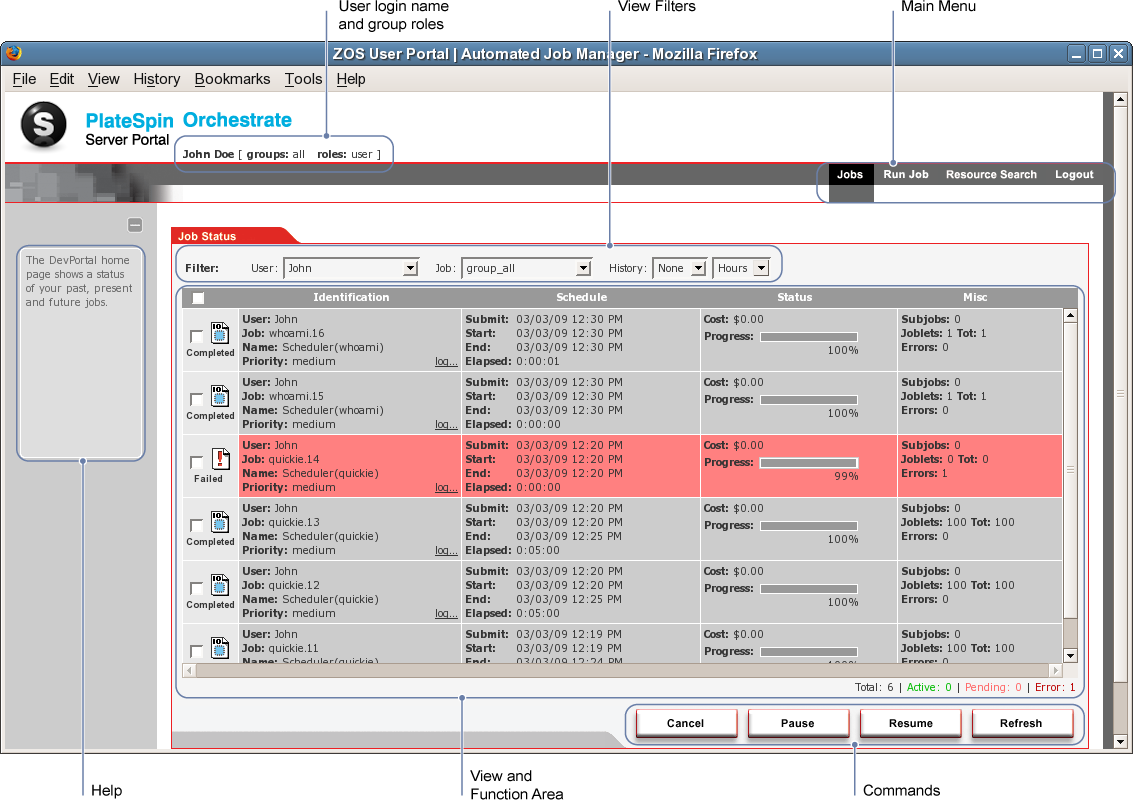Open the Help menu
The image size is (1133, 800).
pyautogui.click(x=350, y=79)
